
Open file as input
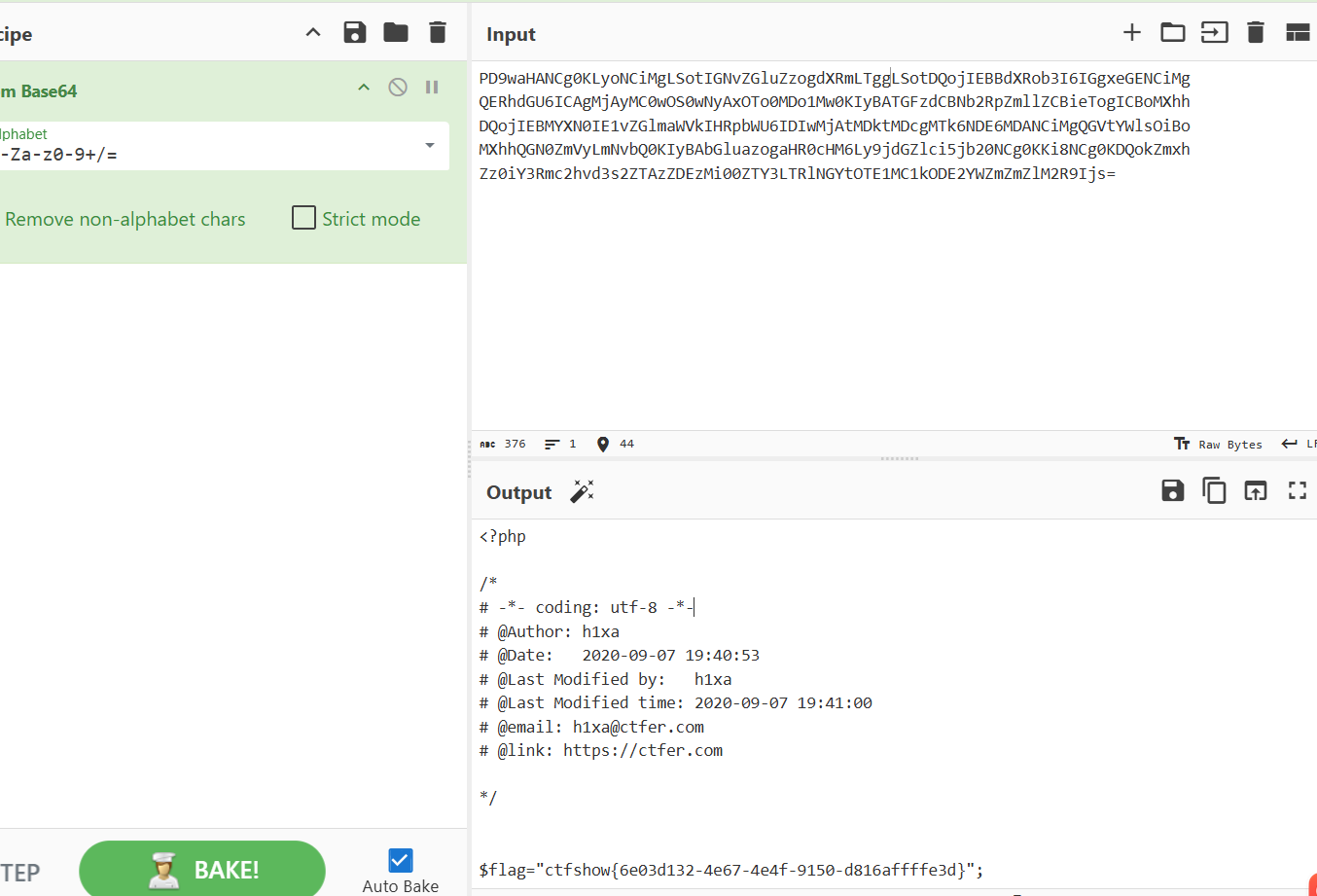(1214, 32)
